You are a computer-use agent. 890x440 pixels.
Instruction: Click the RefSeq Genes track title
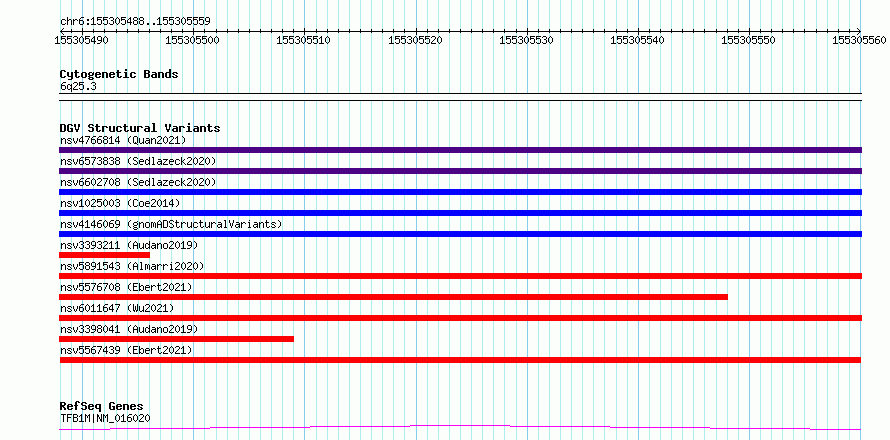[x=102, y=407]
